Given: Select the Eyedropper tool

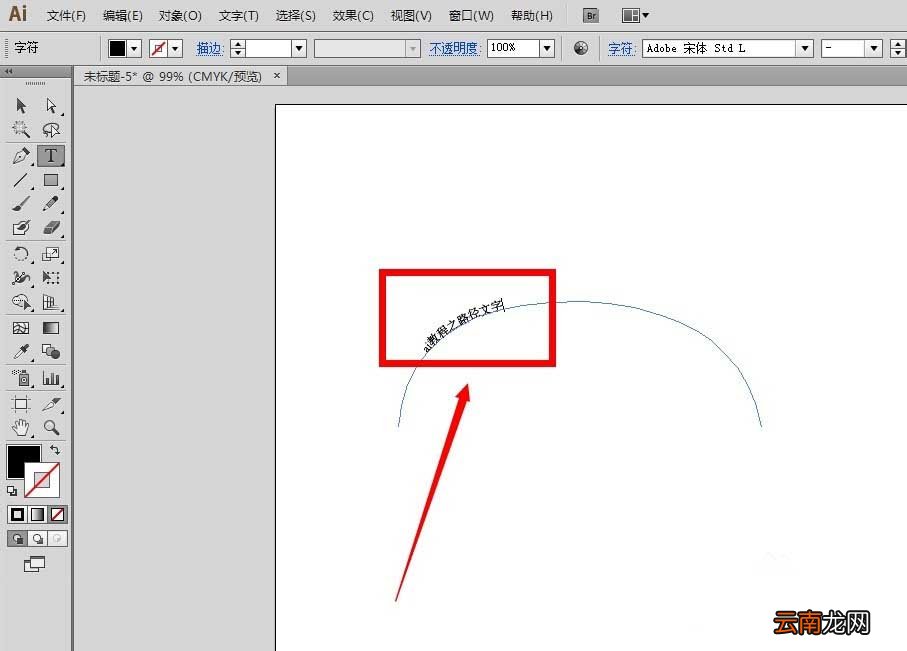Looking at the screenshot, I should click(x=21, y=351).
